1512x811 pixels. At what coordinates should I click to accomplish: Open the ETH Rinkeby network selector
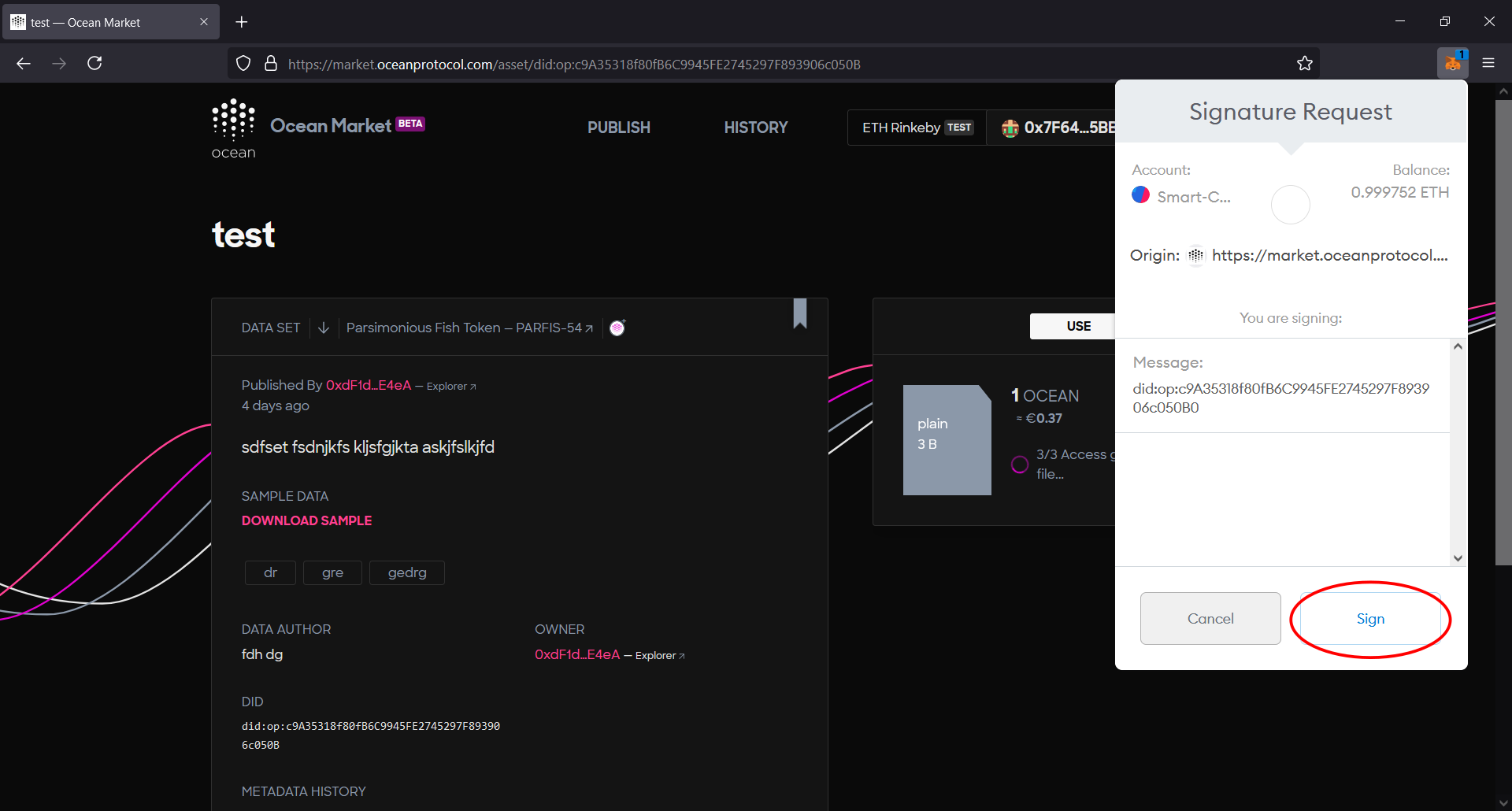tap(917, 128)
